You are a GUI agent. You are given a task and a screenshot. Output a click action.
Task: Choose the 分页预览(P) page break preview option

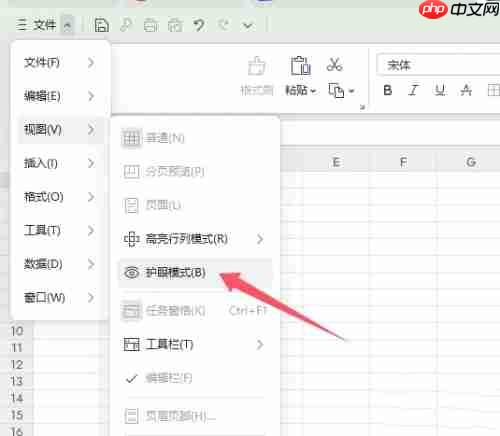tap(195, 171)
